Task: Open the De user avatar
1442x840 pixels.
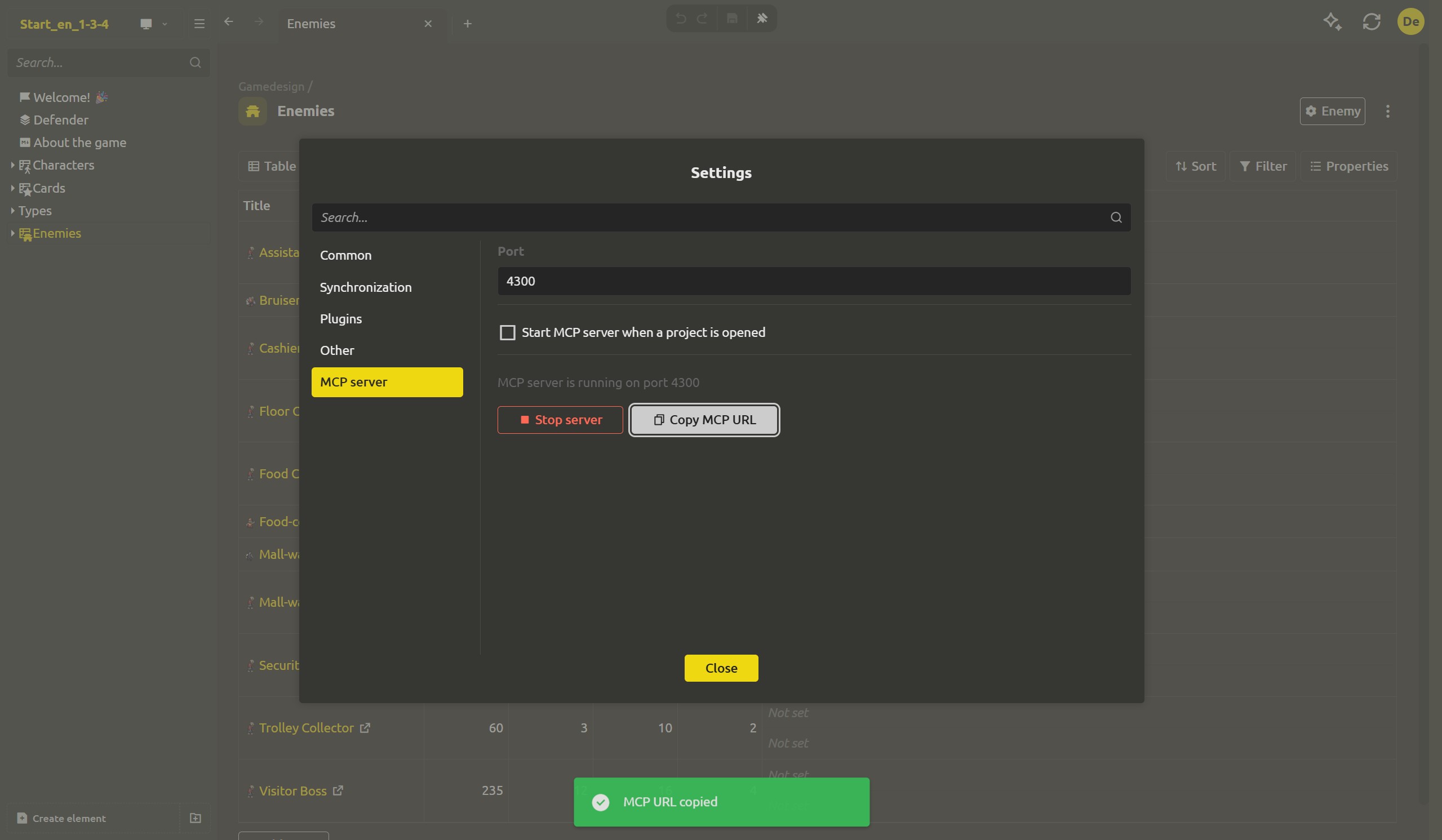Action: [1410, 22]
